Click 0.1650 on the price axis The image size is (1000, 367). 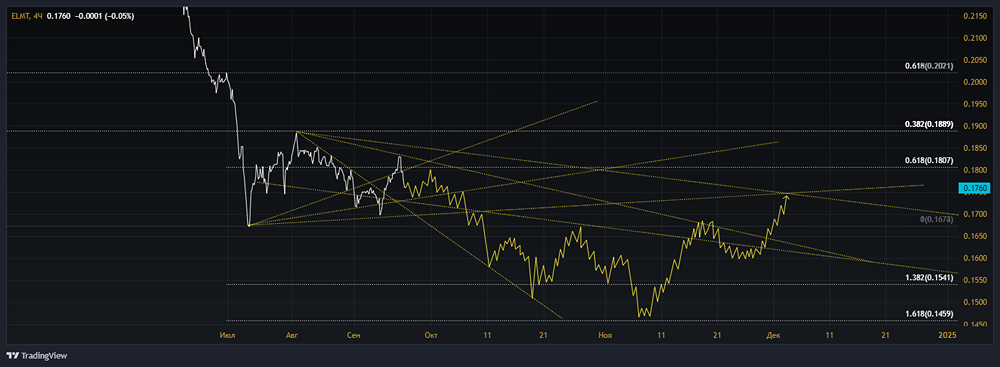point(976,236)
